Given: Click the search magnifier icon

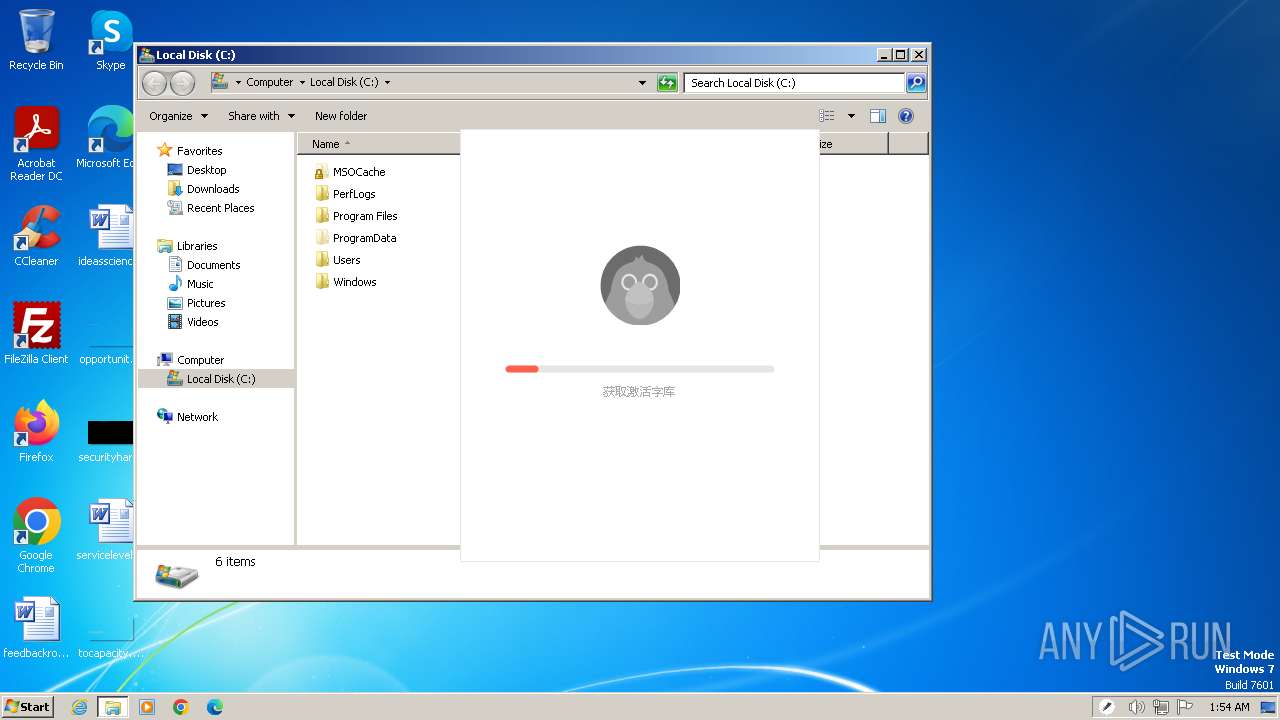Looking at the screenshot, I should coord(915,83).
